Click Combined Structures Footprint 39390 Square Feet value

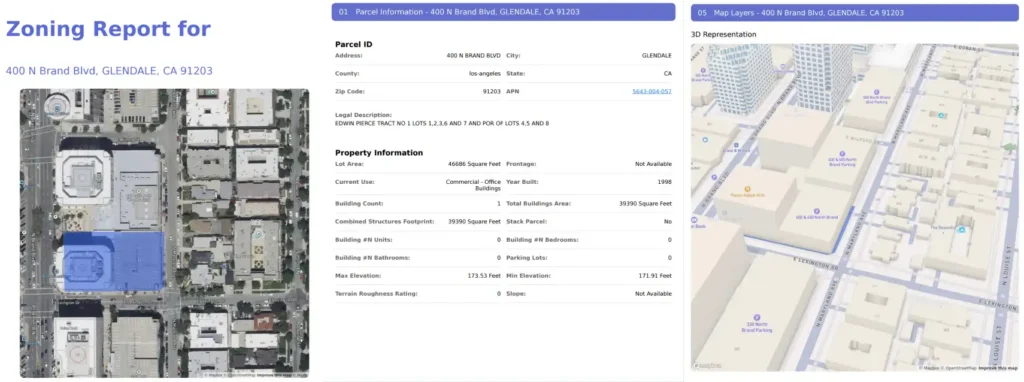pyautogui.click(x=474, y=222)
